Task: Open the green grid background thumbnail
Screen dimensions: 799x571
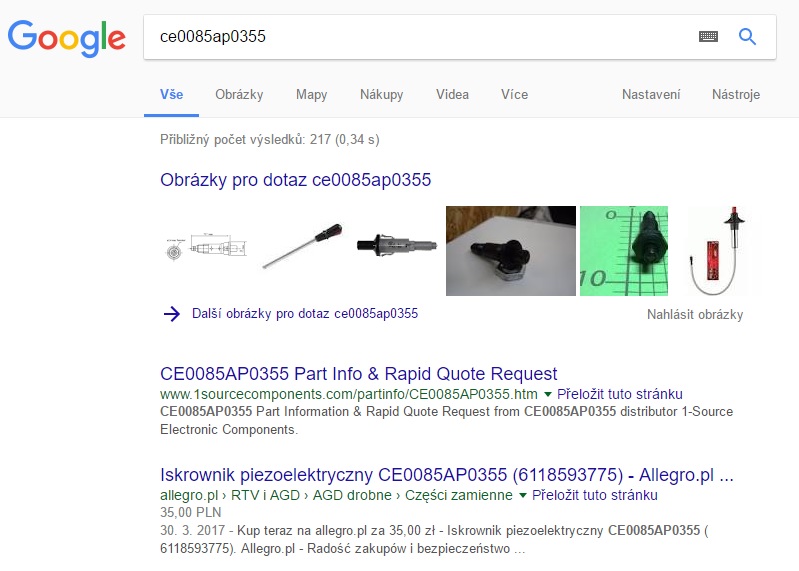Action: click(x=624, y=251)
